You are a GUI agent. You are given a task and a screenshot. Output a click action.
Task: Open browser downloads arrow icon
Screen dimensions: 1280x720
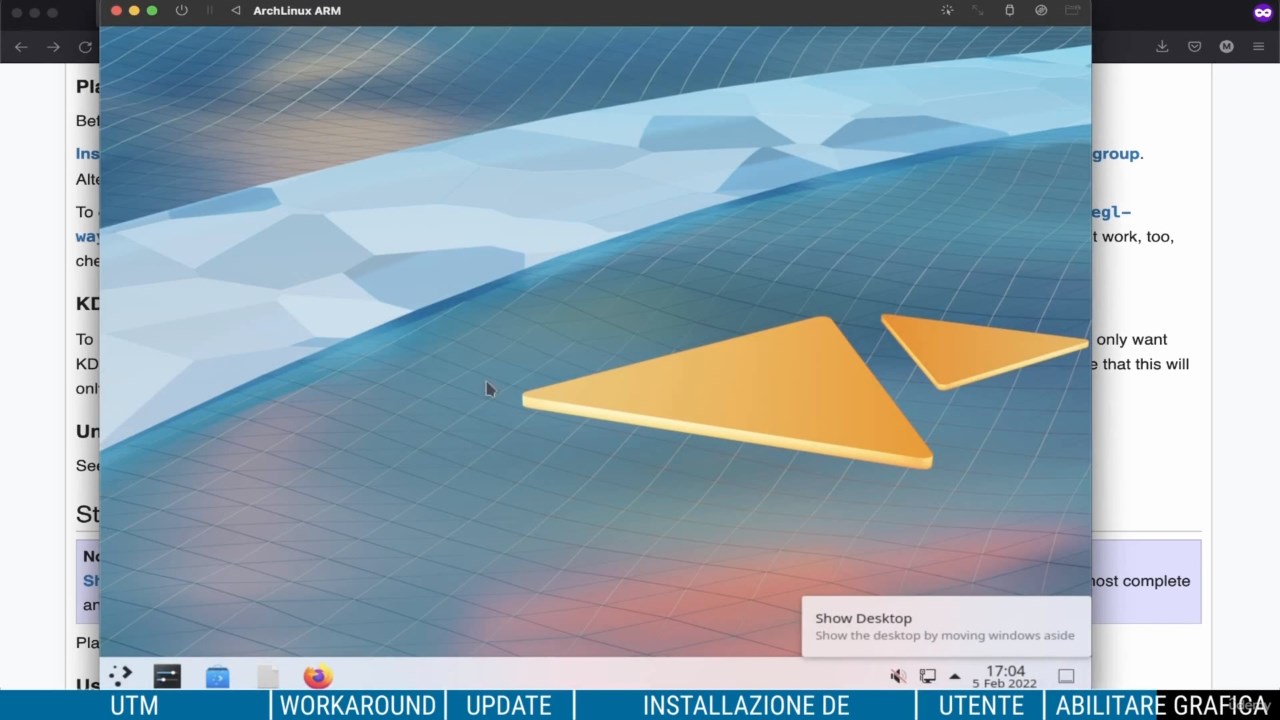[x=1162, y=47]
